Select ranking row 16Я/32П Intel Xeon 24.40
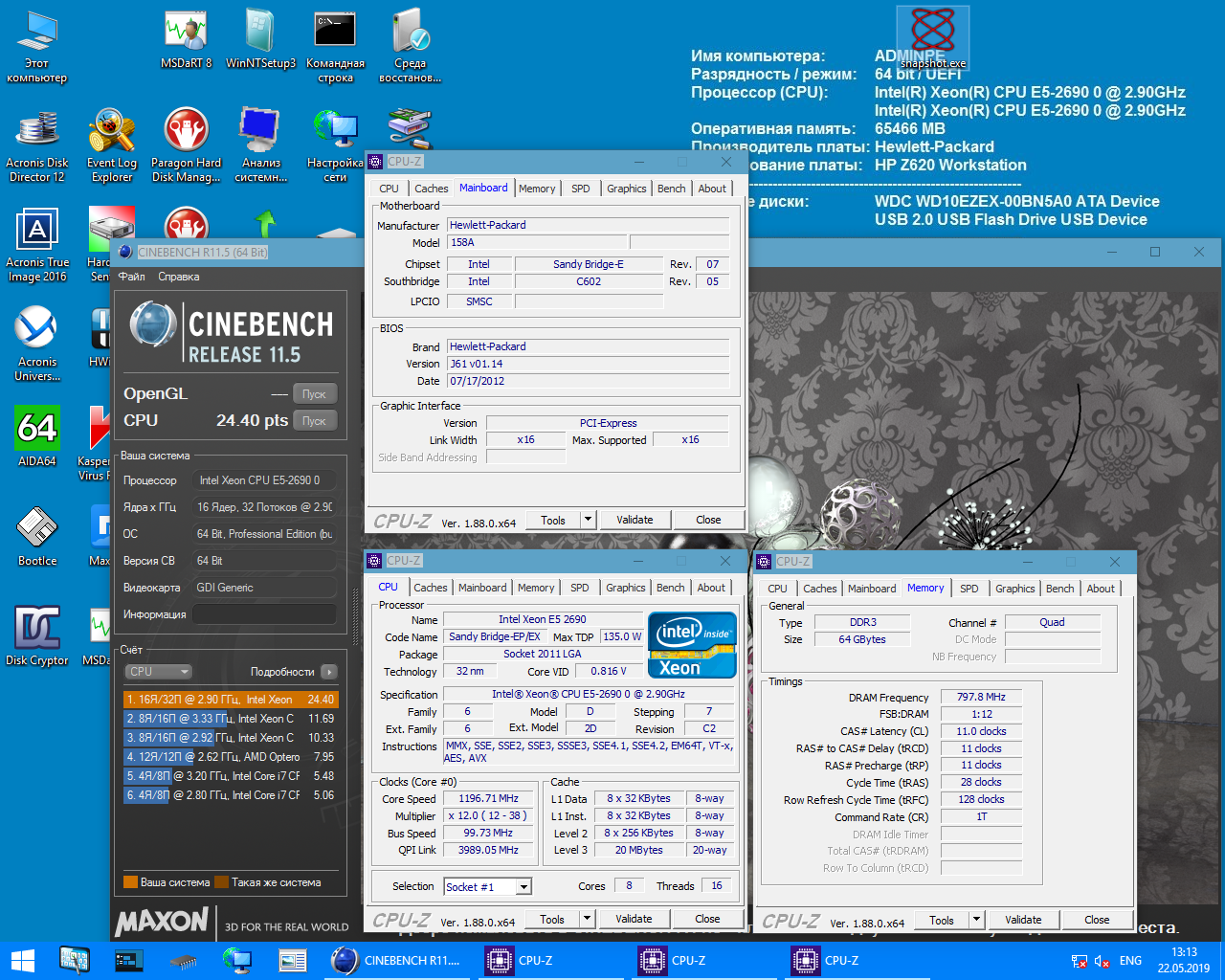Viewport: 1225px width, 980px height. click(230, 700)
